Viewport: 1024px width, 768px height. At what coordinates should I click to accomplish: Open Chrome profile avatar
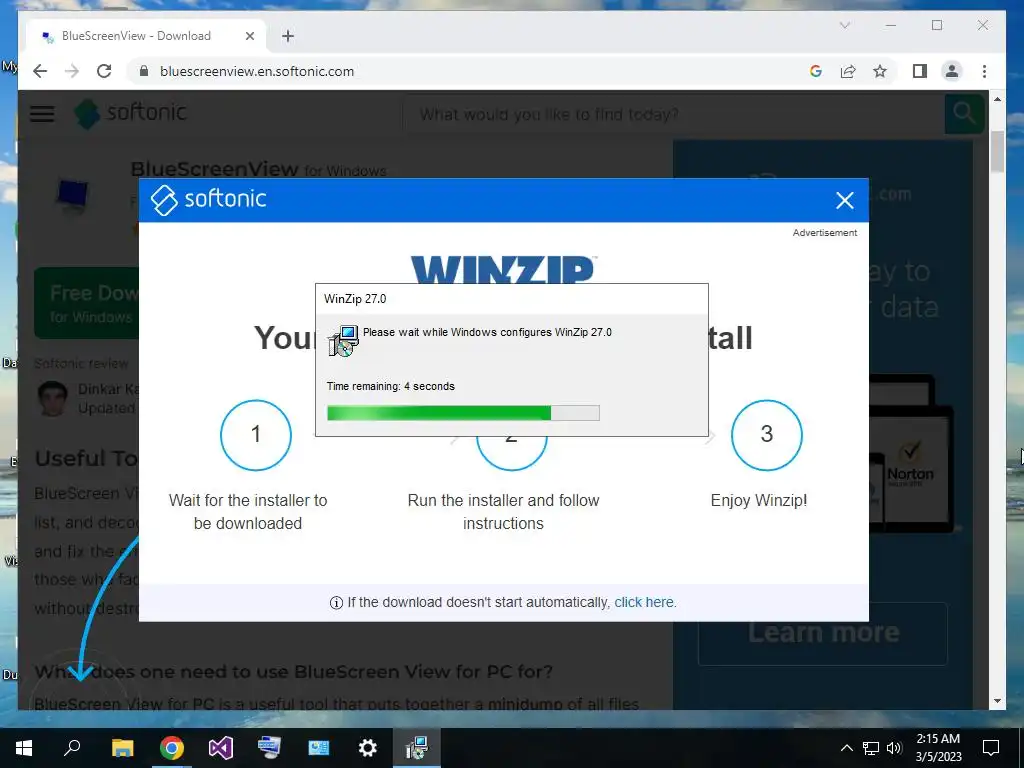pos(952,71)
